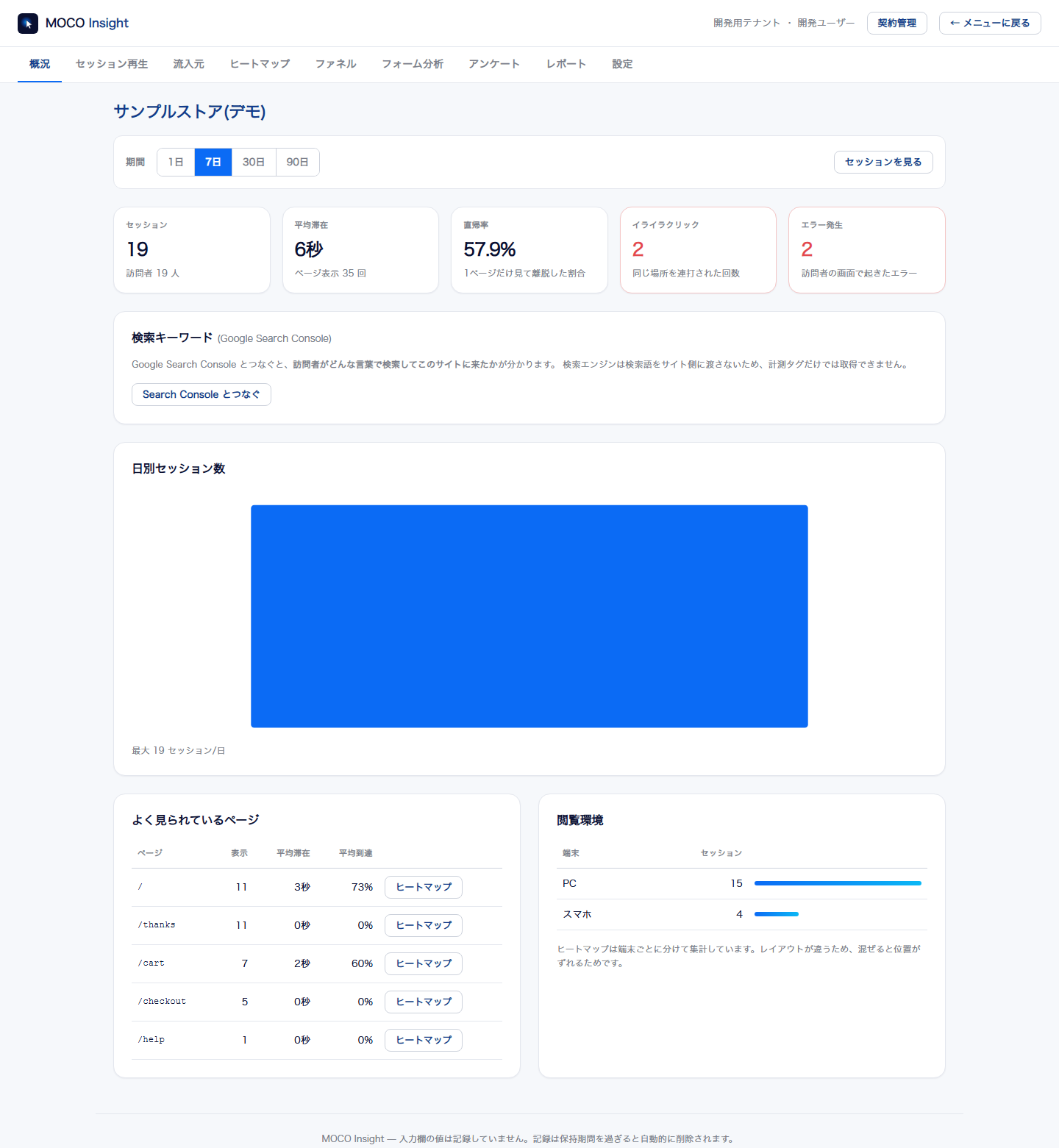Open heatmap for the /thanks page

[x=424, y=925]
